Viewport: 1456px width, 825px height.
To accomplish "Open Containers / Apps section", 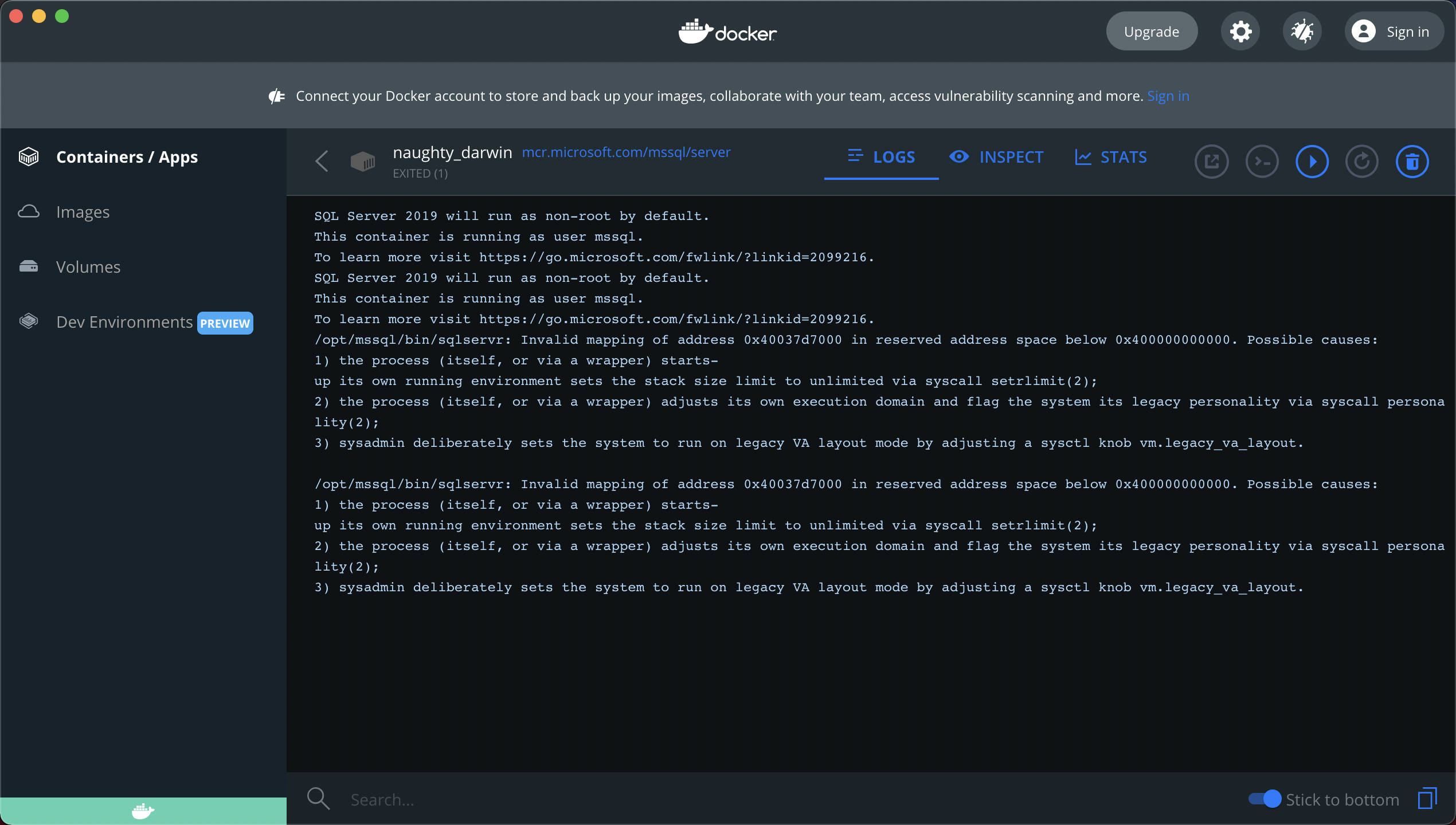I will tap(127, 156).
